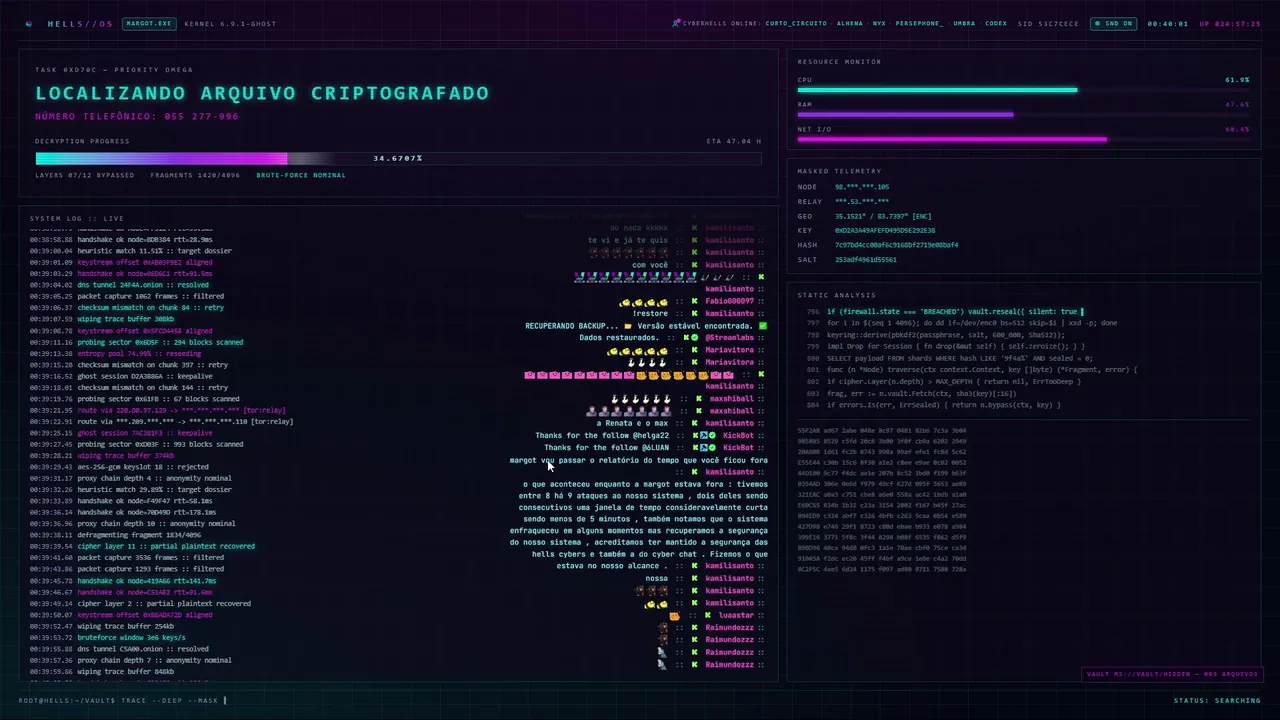Click the SALT value 253adf4961d55561
The height and width of the screenshot is (720, 1280).
click(x=865, y=259)
